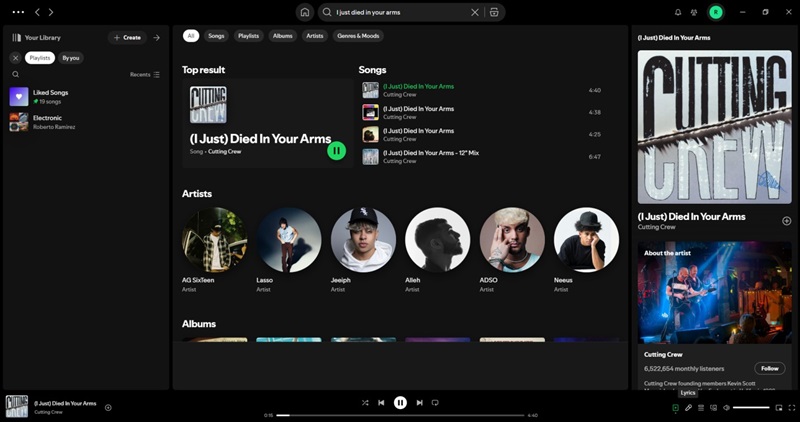
Task: Select the Songs filter tab
Action: [x=216, y=36]
